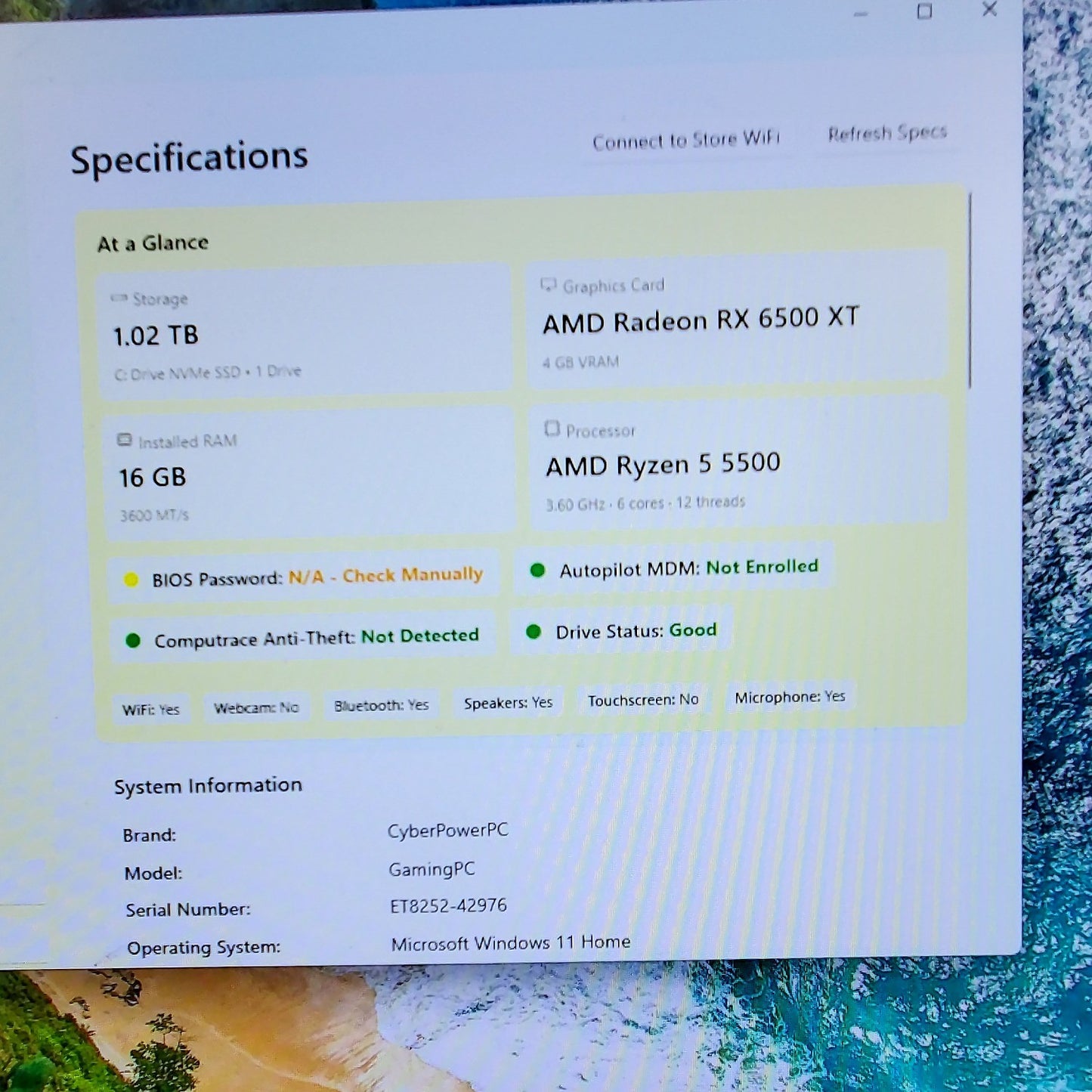Open the AMD Ryzen 5 5500 processor card
Viewport: 1092px width, 1092px height.
click(x=738, y=462)
